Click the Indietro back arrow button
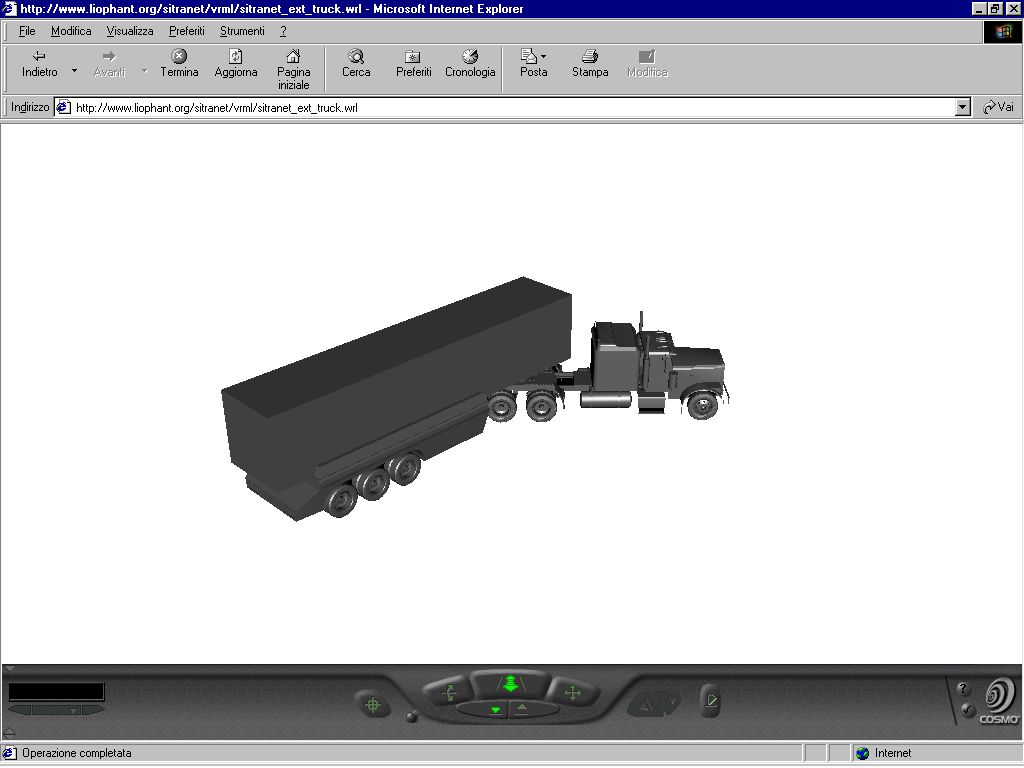Screen dimensions: 1024x768 pos(39,64)
